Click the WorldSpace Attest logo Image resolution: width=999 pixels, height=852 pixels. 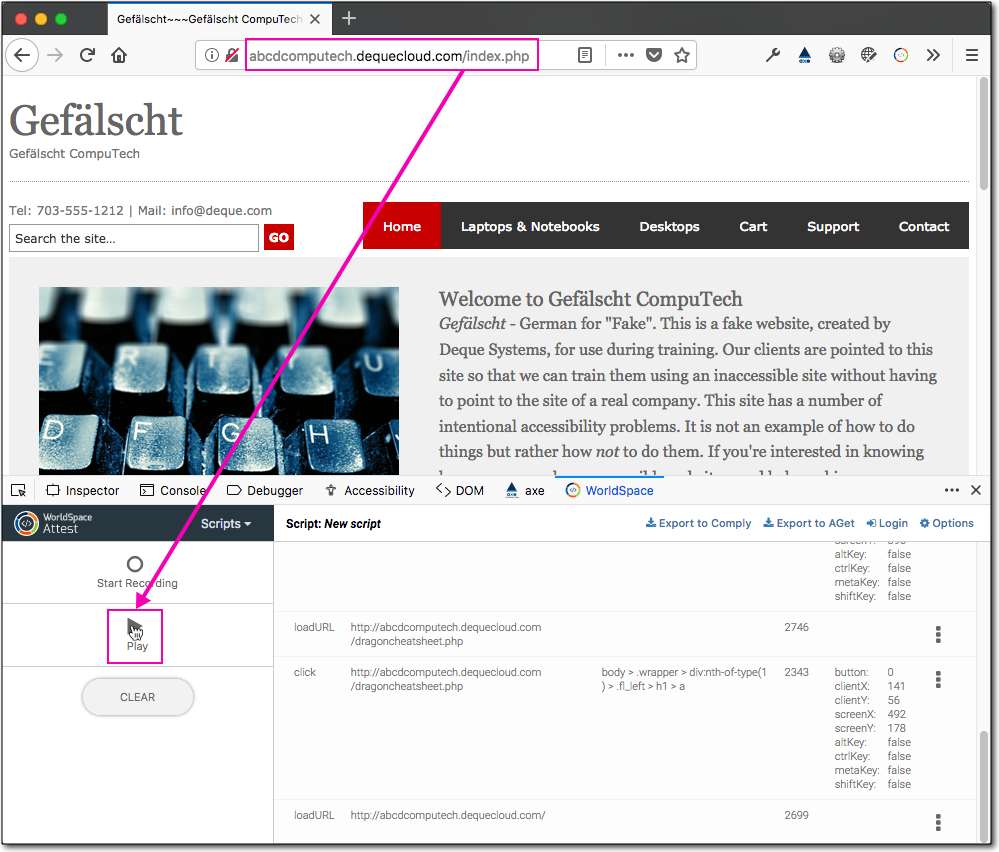coord(54,523)
